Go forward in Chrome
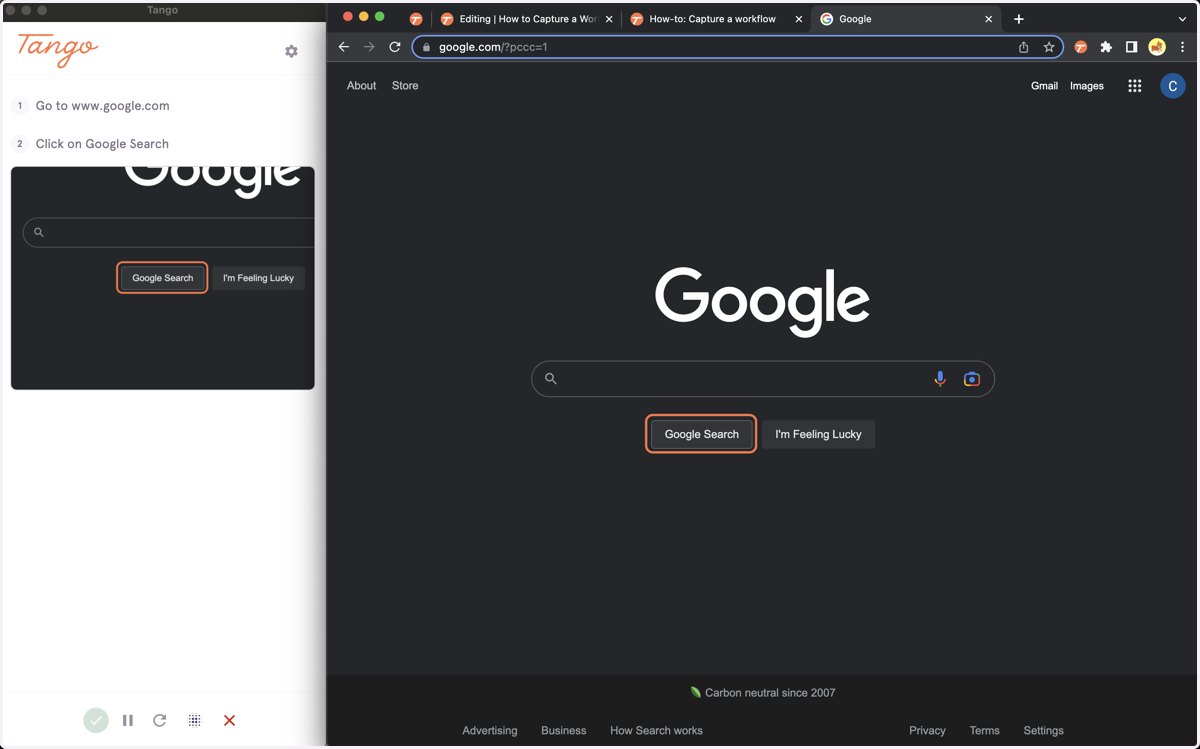Image resolution: width=1200 pixels, height=749 pixels. [x=369, y=47]
